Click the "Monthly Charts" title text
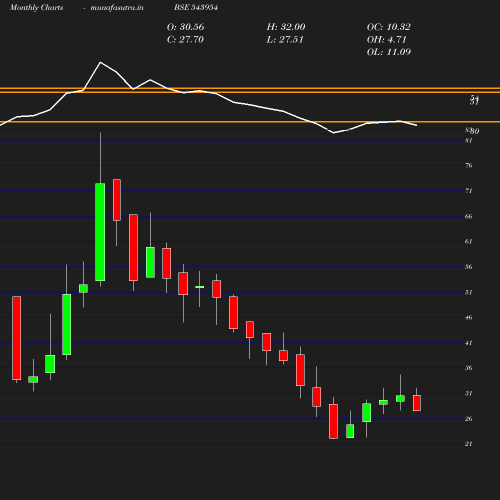Image resolution: width=500 pixels, height=500 pixels. 36,7
